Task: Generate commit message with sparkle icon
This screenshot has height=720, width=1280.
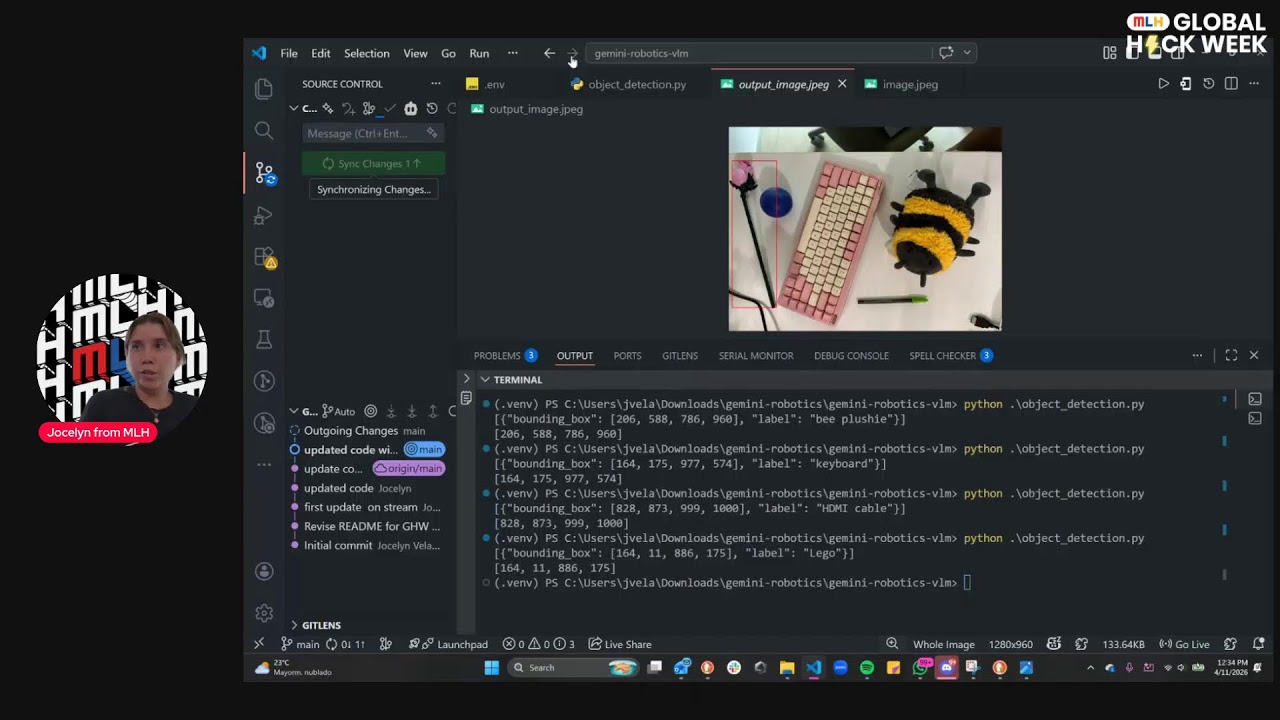Action: click(432, 133)
